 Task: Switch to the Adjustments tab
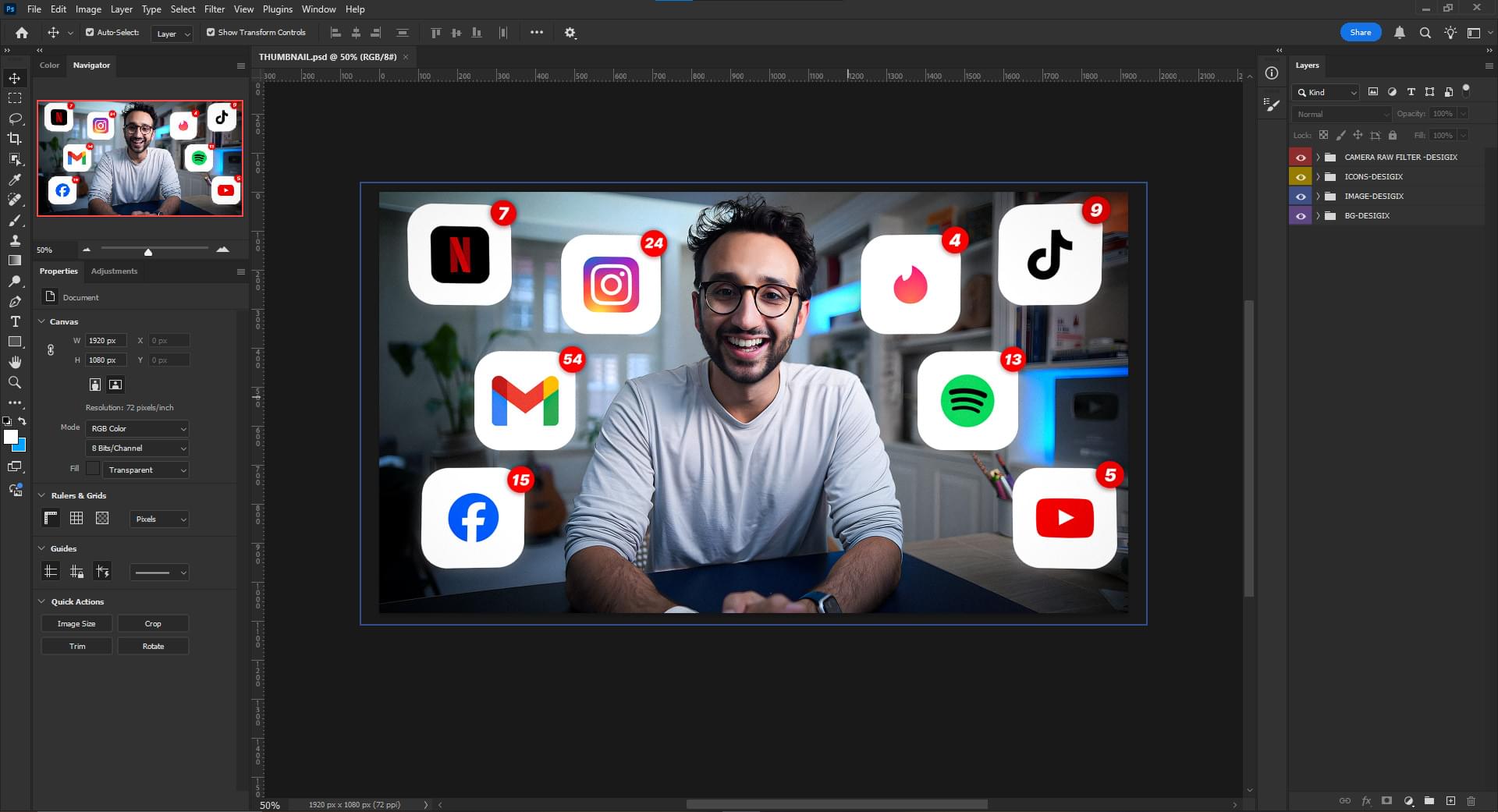click(x=114, y=271)
